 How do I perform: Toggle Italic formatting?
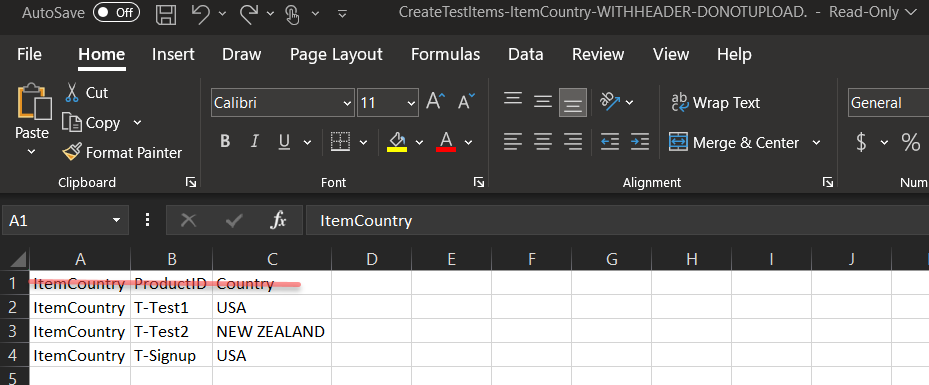[255, 142]
